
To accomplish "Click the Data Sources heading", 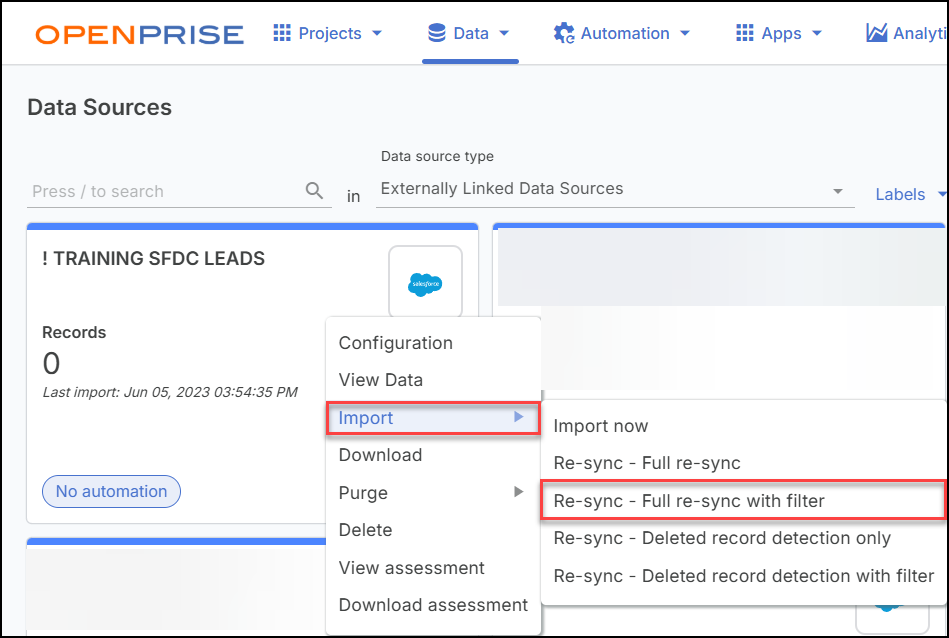I will click(x=100, y=107).
